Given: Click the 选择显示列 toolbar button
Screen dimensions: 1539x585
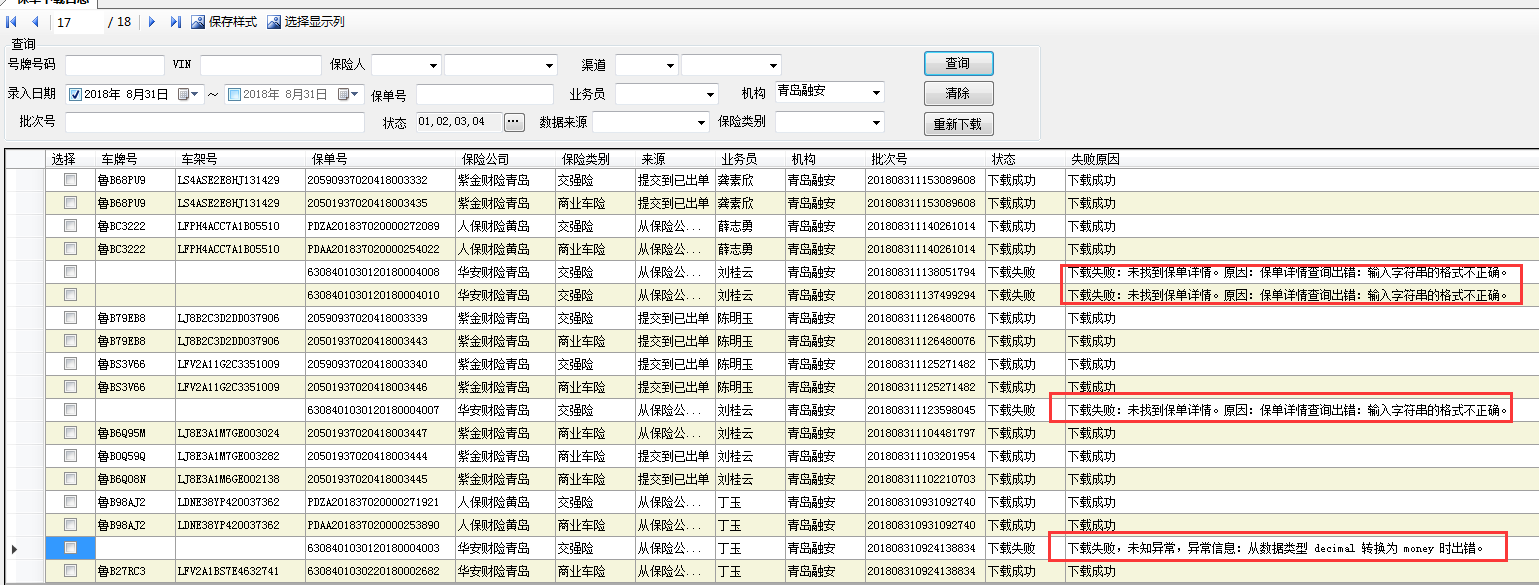Looking at the screenshot, I should [306, 22].
